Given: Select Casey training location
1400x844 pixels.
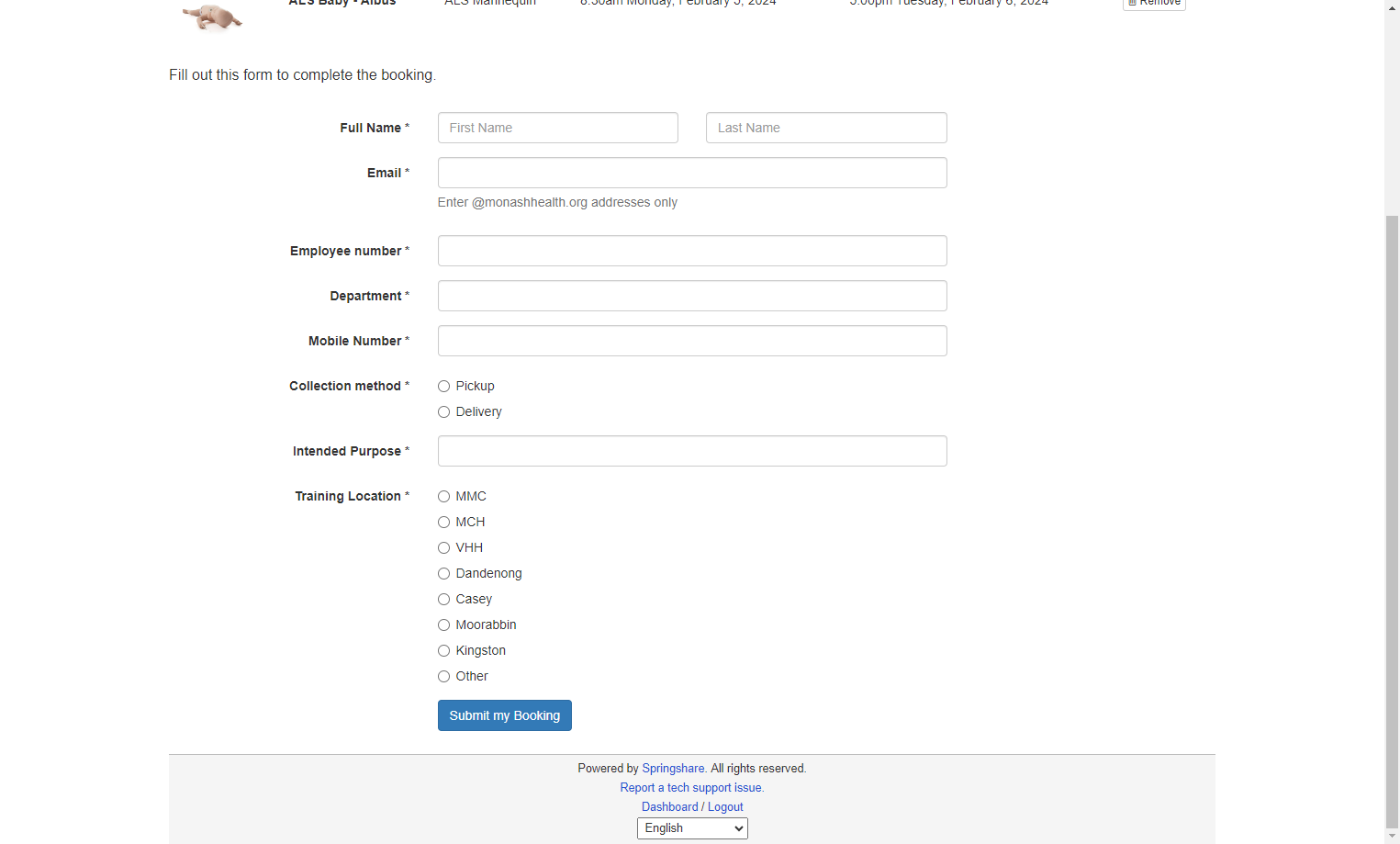Looking at the screenshot, I should tap(443, 600).
